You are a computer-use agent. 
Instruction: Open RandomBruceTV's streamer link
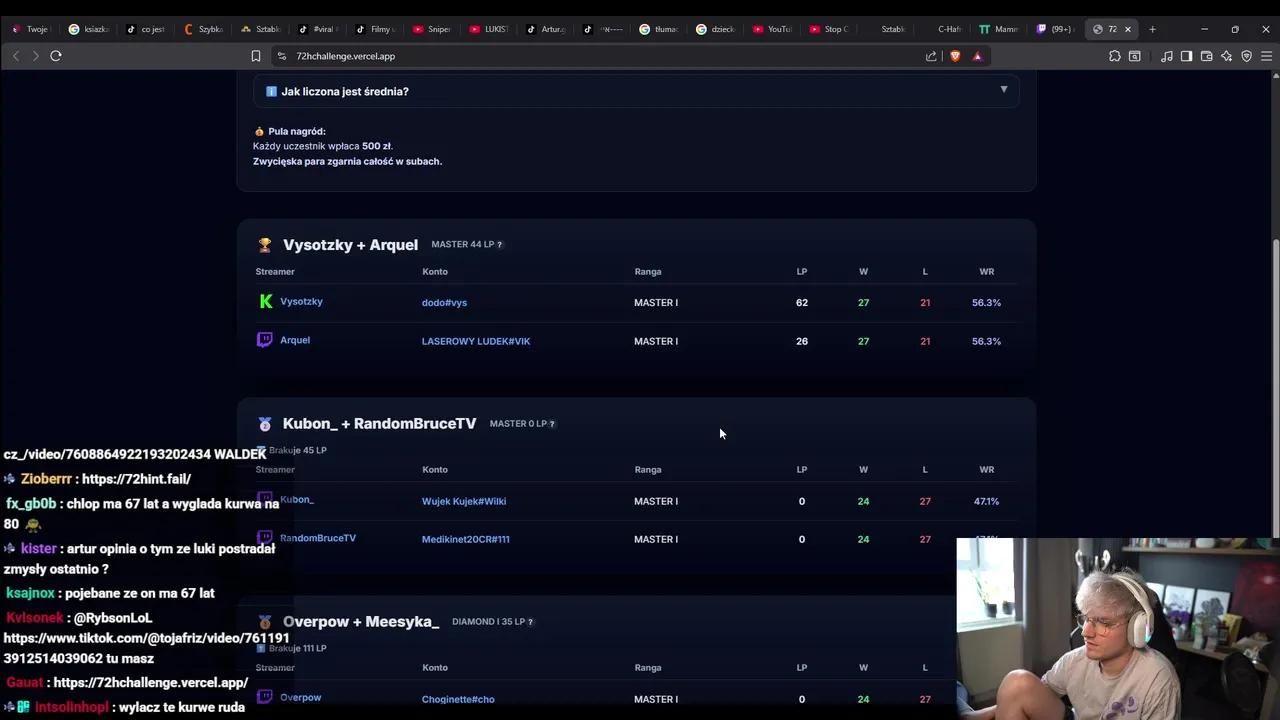318,538
